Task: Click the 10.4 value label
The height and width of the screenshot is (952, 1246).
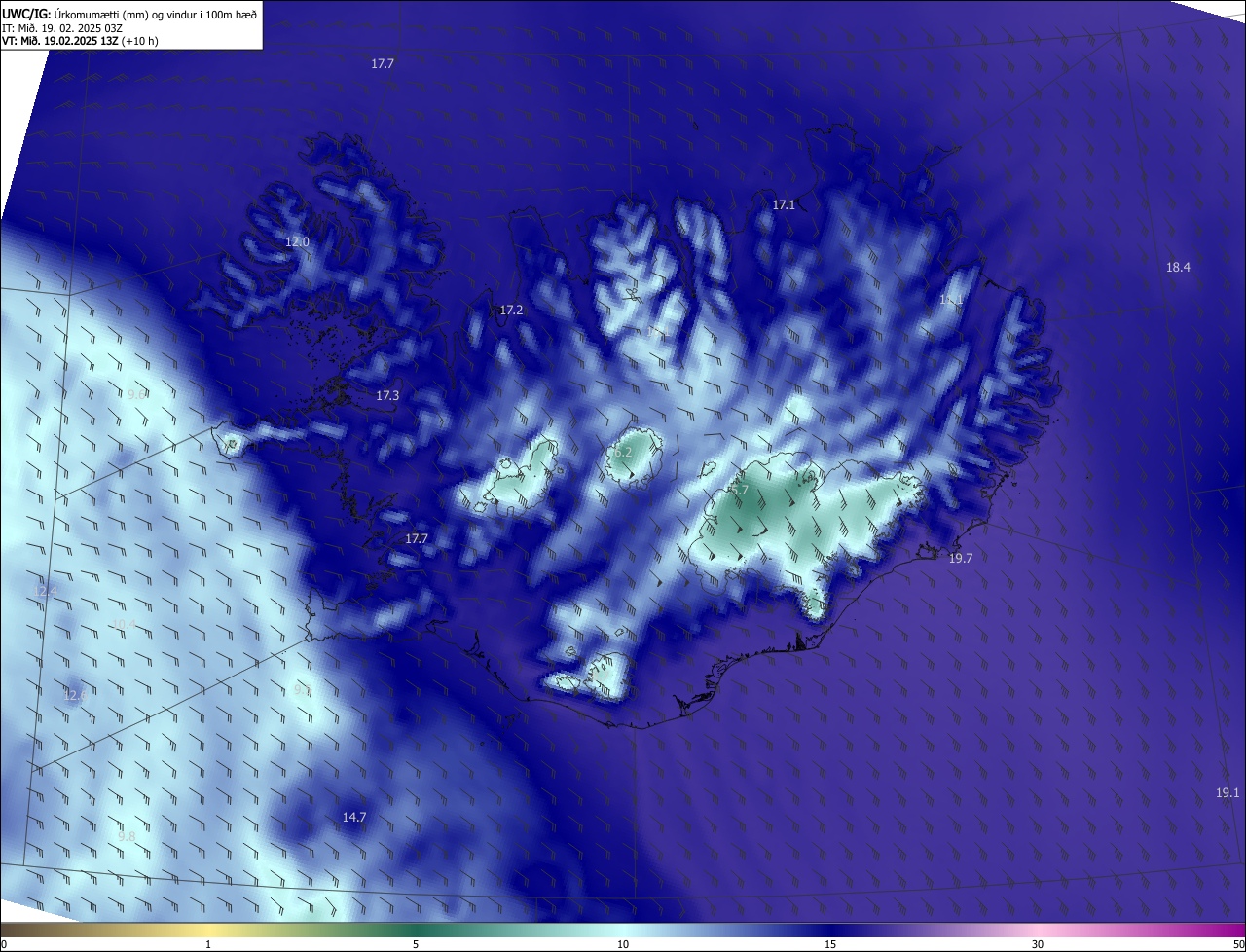Action: [x=124, y=624]
